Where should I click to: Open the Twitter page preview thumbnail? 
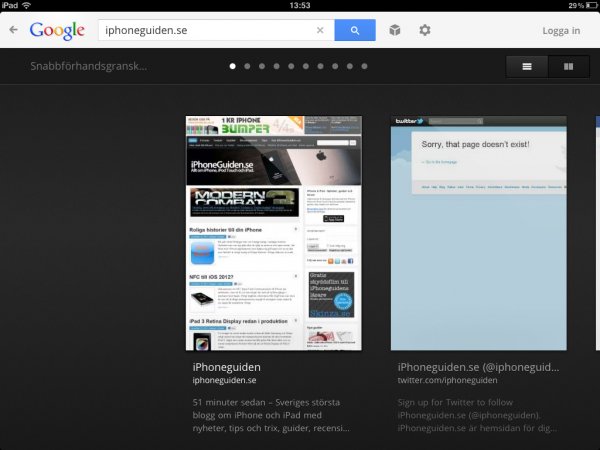pyautogui.click(x=479, y=233)
